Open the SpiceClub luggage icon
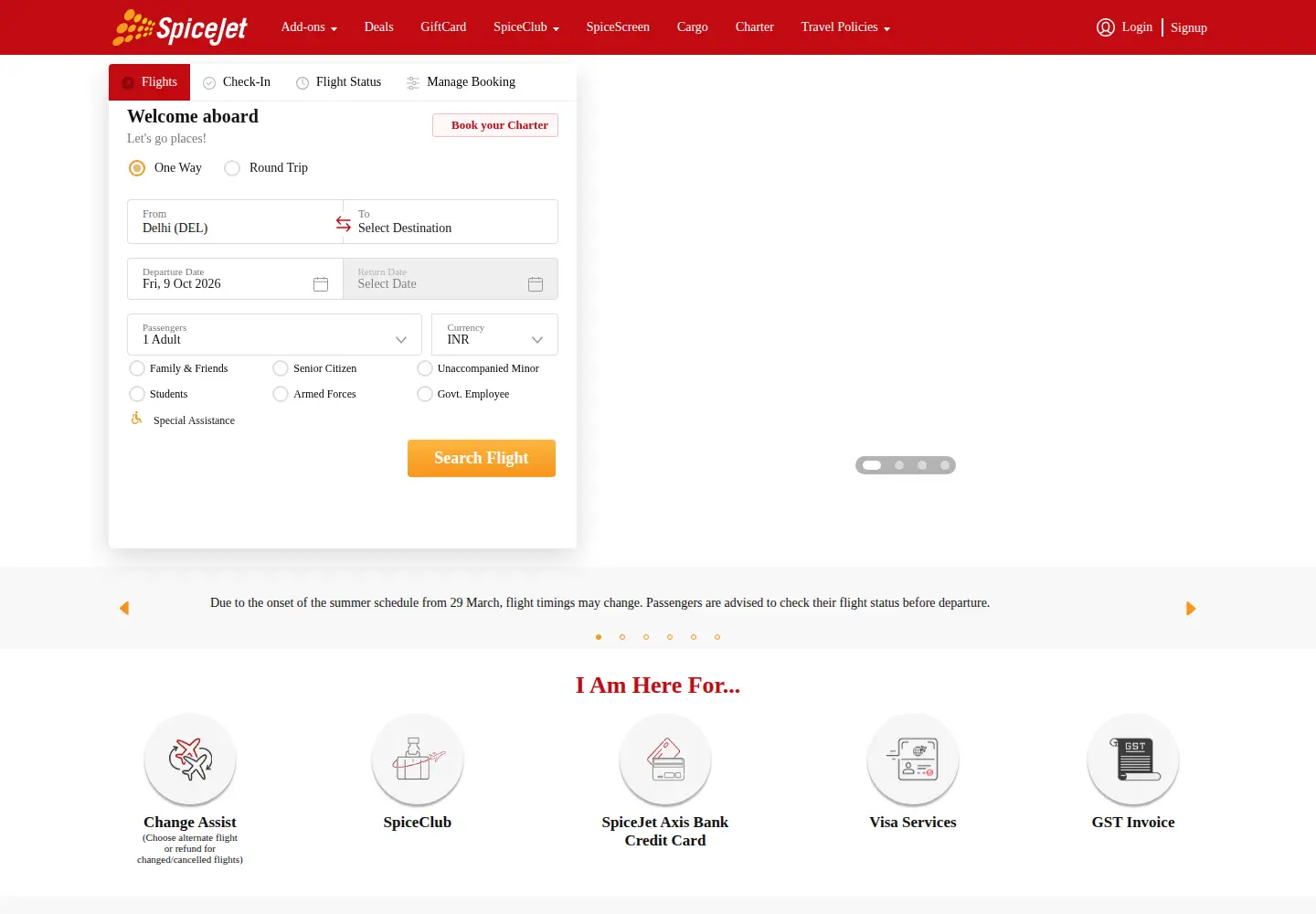The height and width of the screenshot is (914, 1316). [418, 760]
